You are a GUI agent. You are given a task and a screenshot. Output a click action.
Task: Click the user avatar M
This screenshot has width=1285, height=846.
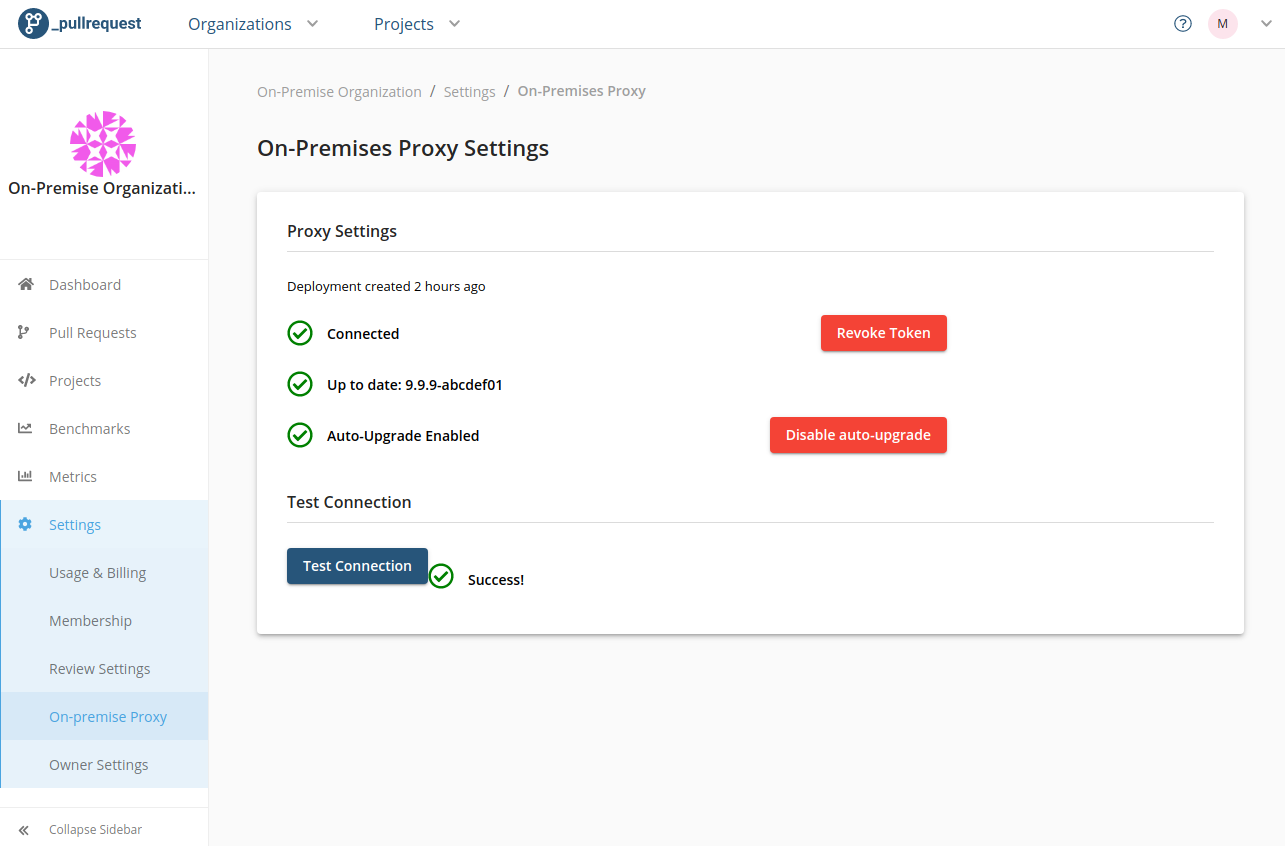click(x=1223, y=24)
